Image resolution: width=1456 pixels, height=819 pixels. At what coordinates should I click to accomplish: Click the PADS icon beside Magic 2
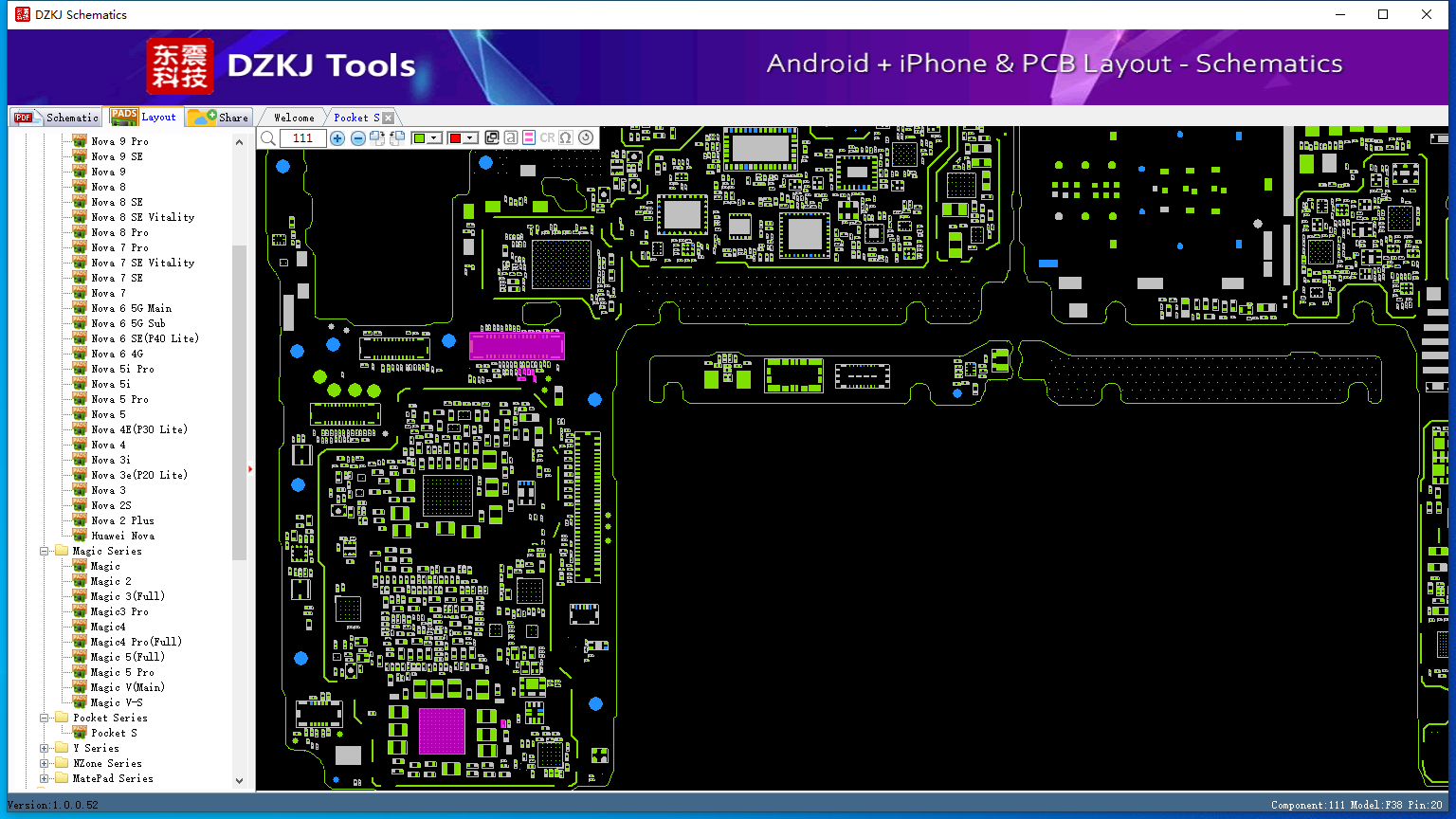coord(80,581)
